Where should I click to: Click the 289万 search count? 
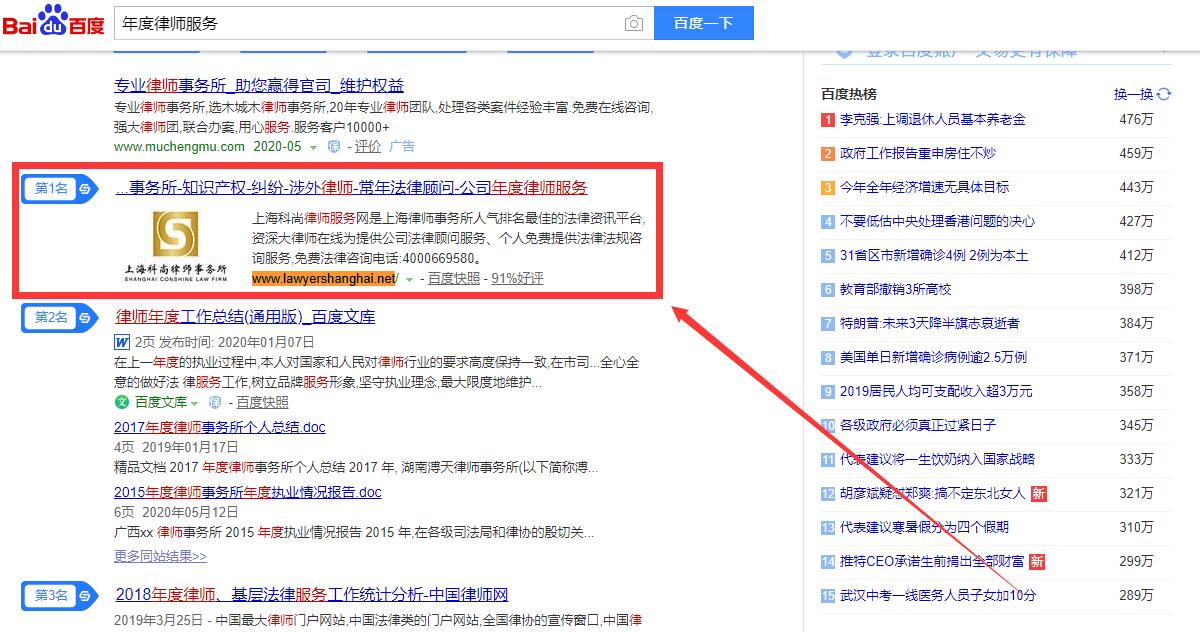point(1136,595)
